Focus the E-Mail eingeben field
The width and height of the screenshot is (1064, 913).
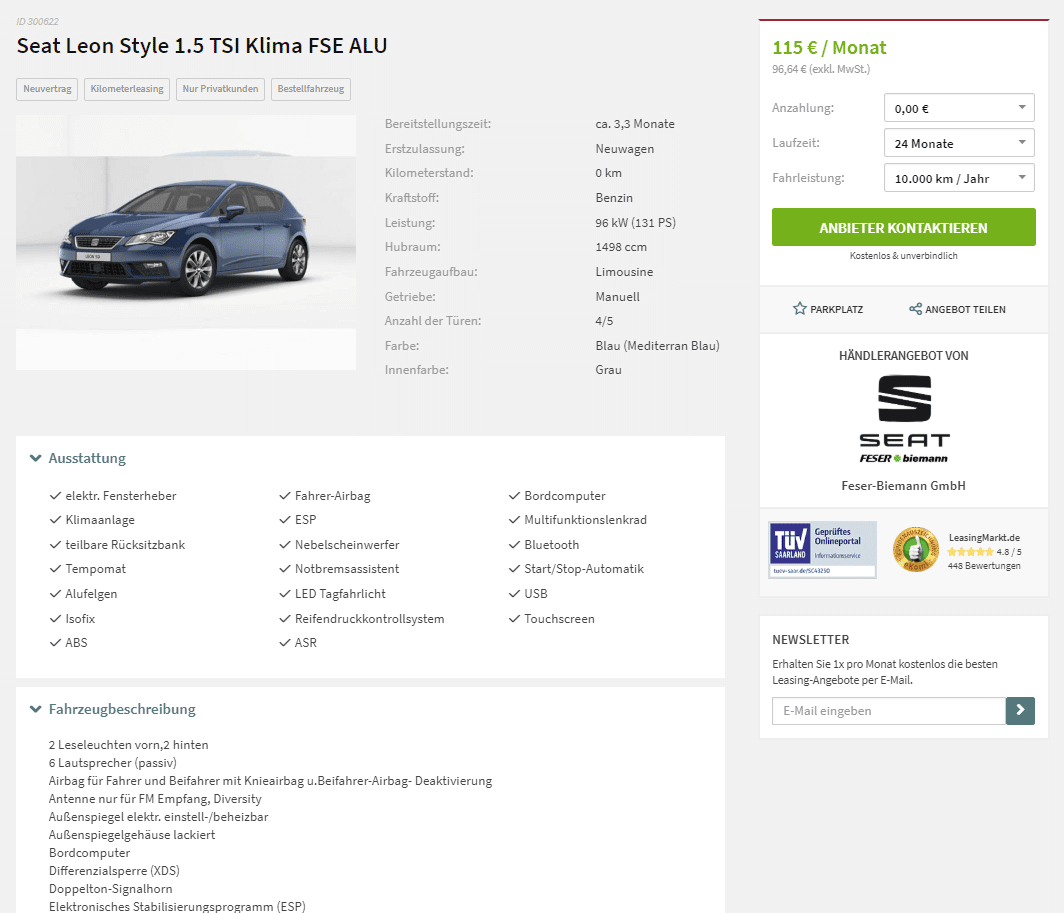coord(889,711)
